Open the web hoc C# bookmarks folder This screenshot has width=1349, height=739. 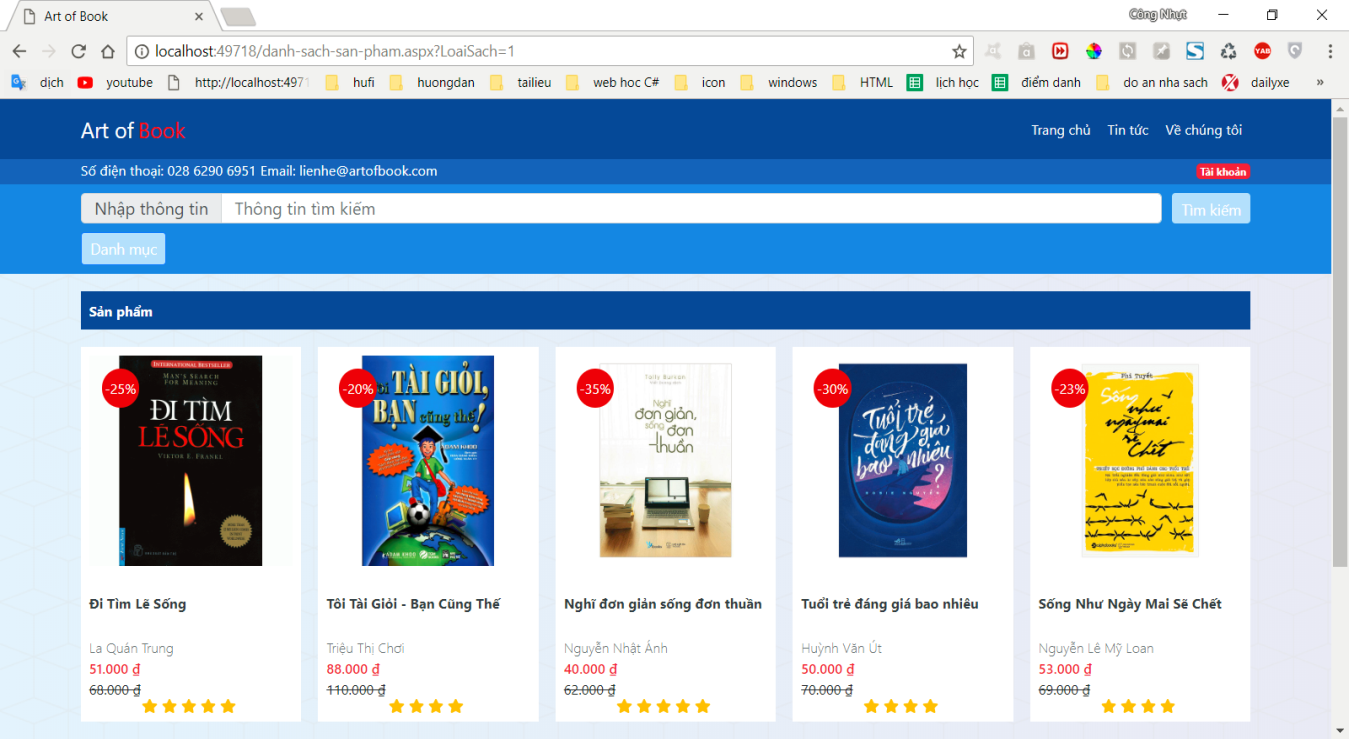click(613, 82)
